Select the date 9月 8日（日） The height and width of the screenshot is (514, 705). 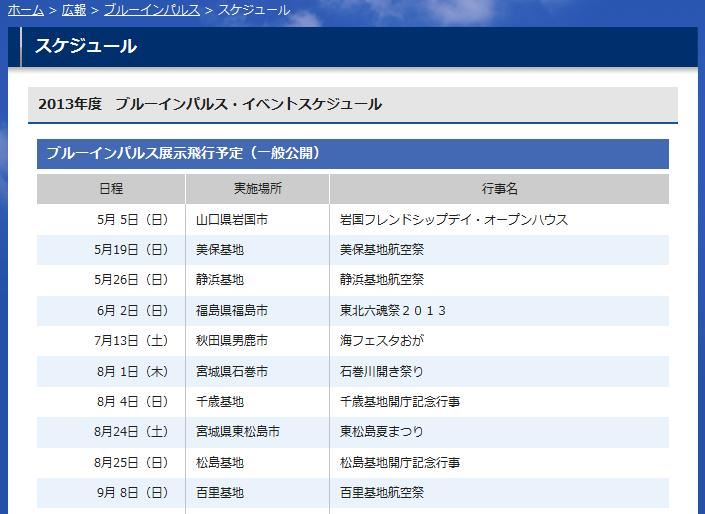click(x=134, y=492)
